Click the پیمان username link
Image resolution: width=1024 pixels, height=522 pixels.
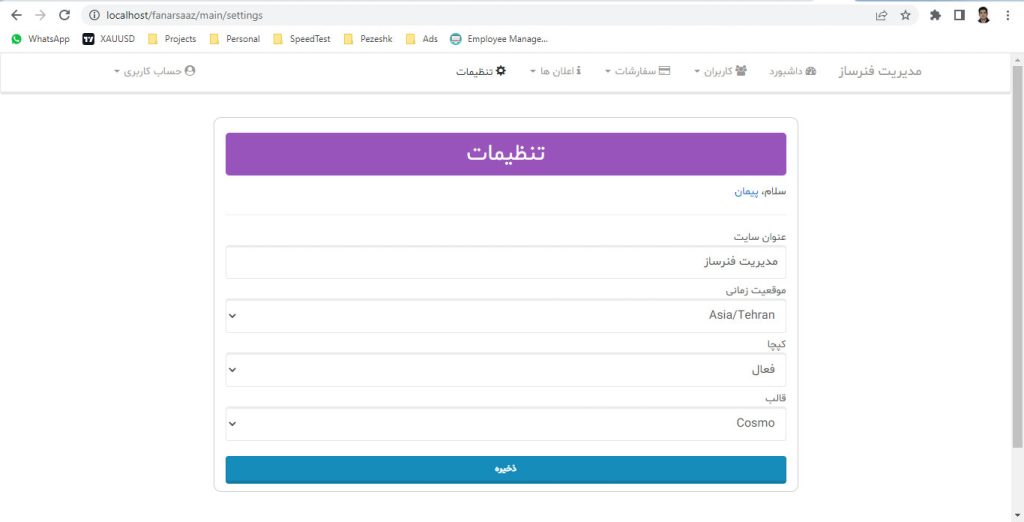[746, 192]
